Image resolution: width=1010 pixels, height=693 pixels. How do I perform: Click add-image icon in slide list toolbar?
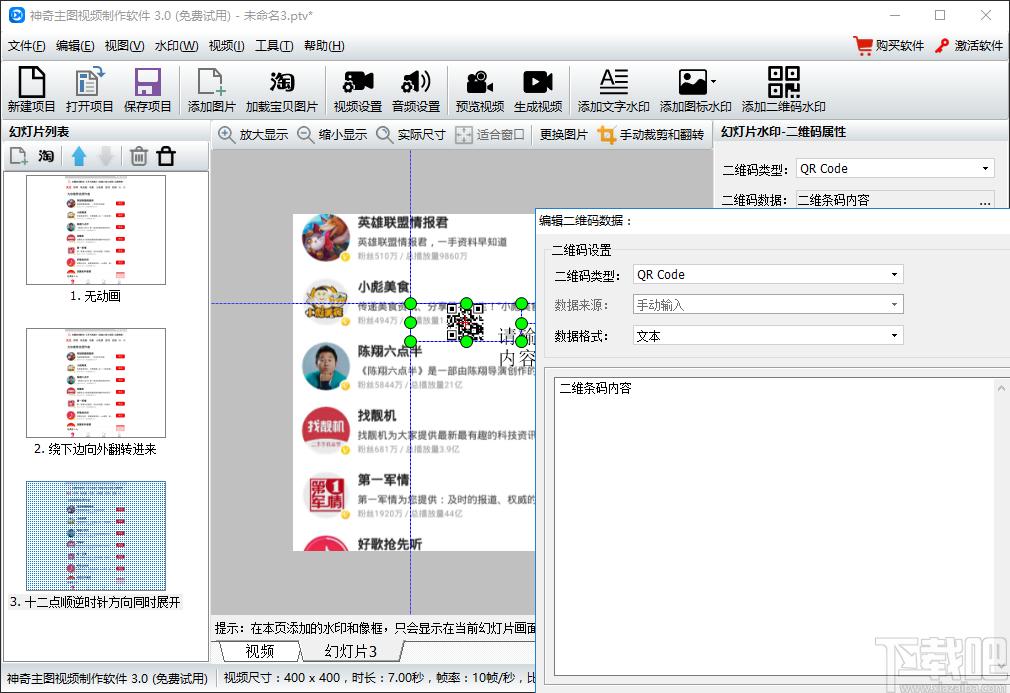click(18, 156)
